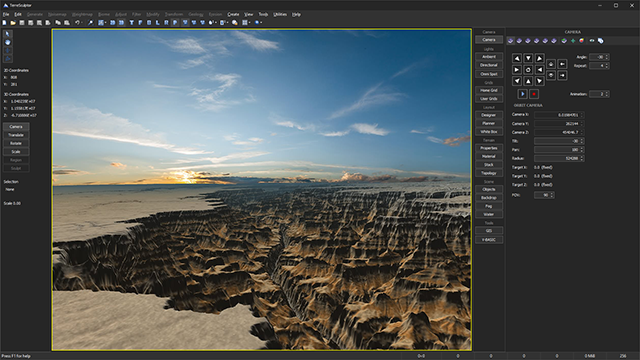
Task: Click the 3D terrain viewport
Action: (262, 190)
